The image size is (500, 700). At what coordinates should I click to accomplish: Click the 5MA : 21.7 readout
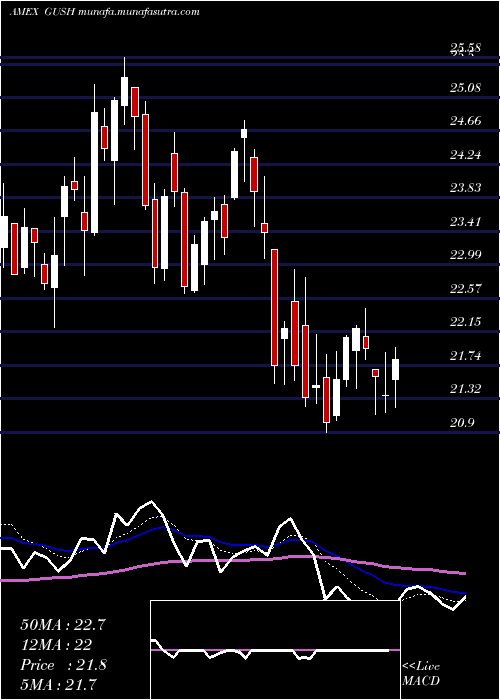(x=59, y=684)
